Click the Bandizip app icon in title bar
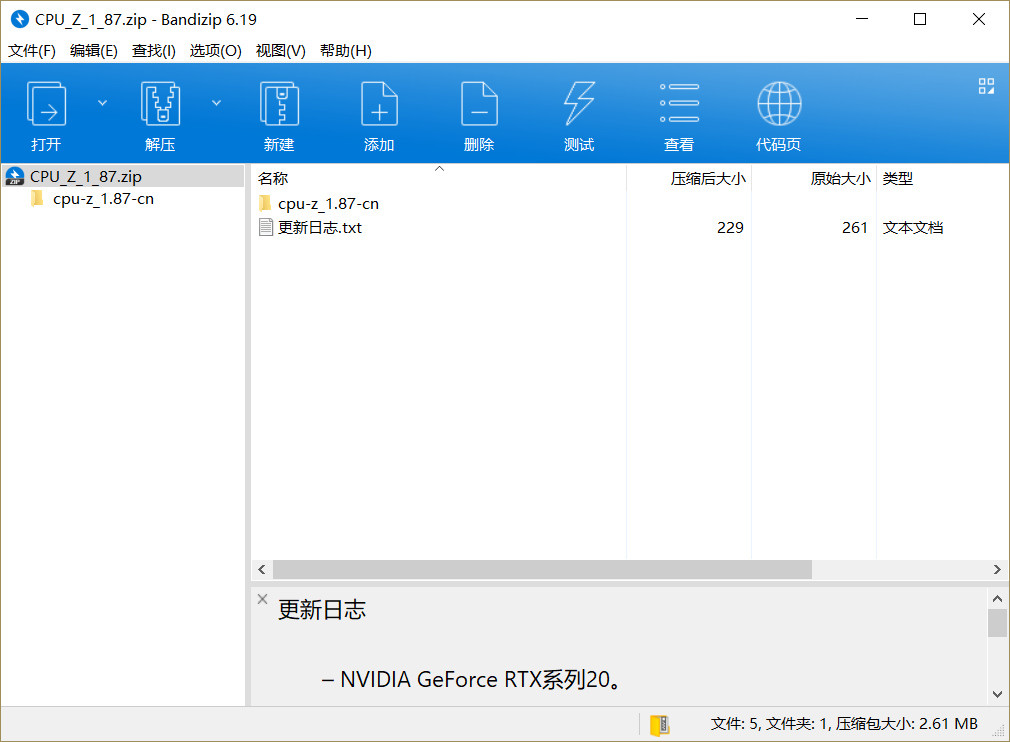Screen dimensions: 1010x742 pyautogui.click(x=20, y=19)
